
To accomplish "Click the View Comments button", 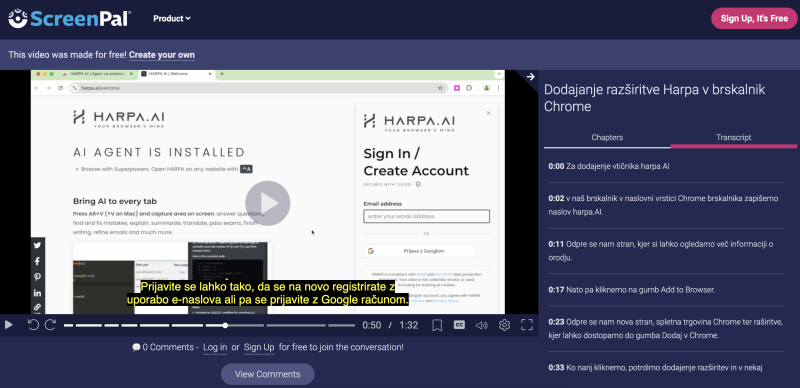I will pyautogui.click(x=267, y=374).
